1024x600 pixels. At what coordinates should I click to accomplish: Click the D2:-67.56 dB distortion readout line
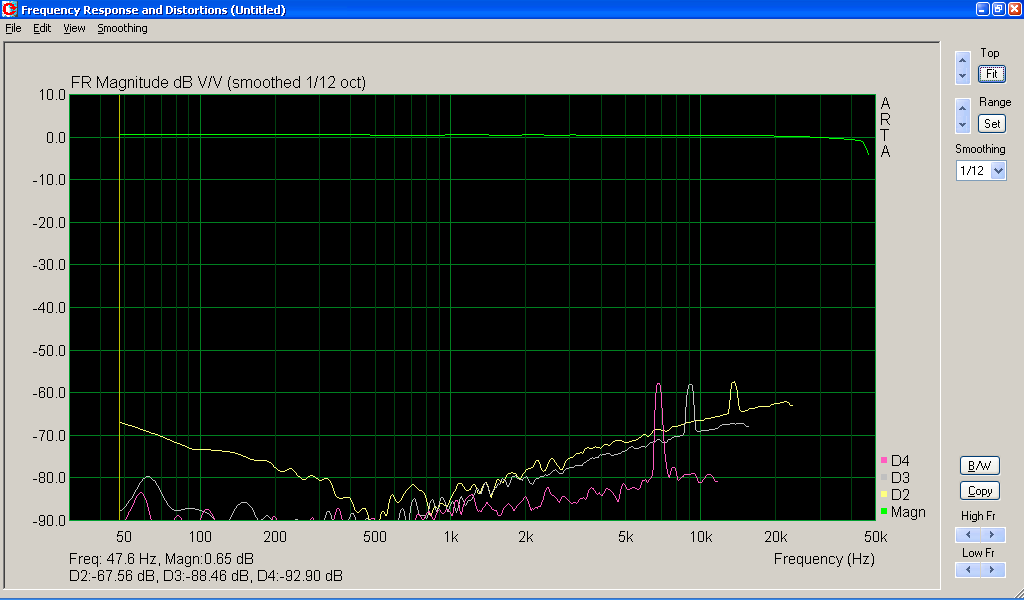tap(206, 576)
